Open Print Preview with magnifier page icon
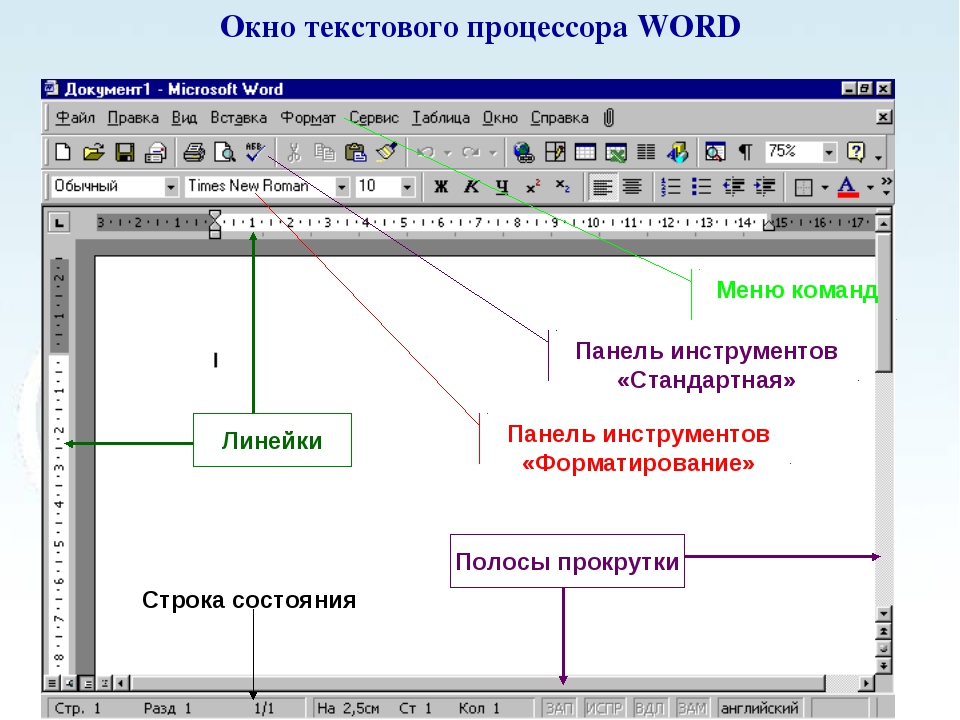Screen dimensions: 960x720 [225, 151]
